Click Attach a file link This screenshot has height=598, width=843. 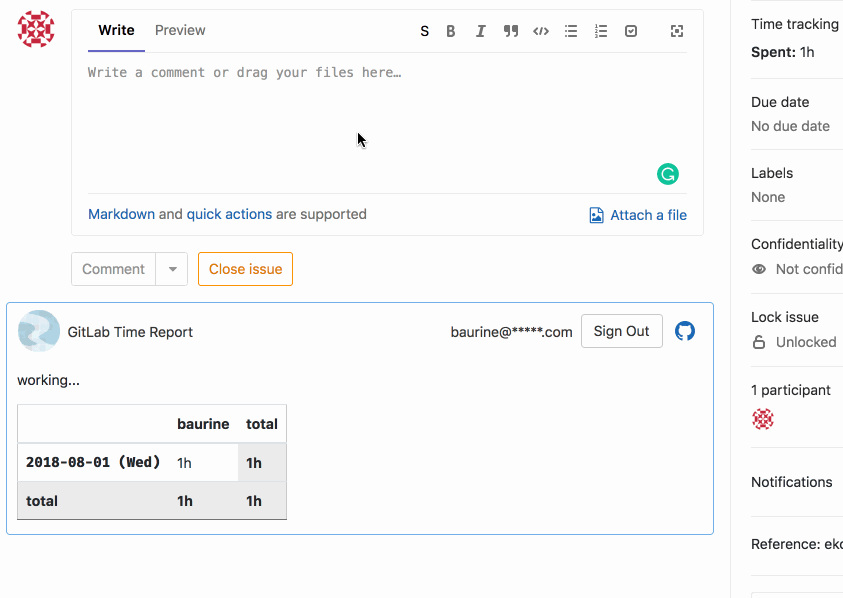point(638,215)
